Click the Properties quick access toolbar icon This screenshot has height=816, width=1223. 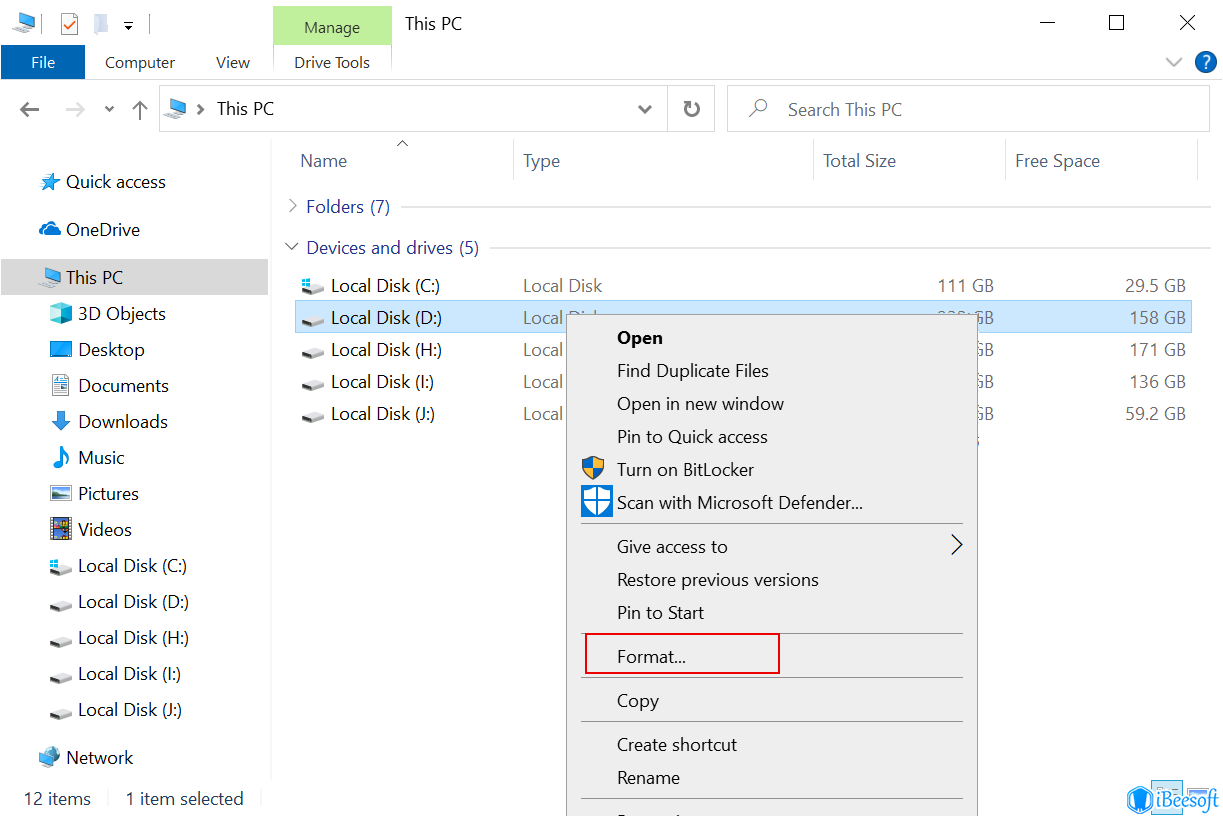click(69, 23)
